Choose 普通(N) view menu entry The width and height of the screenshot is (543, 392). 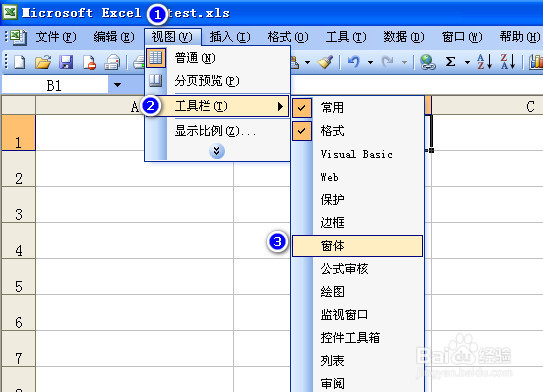point(217,58)
